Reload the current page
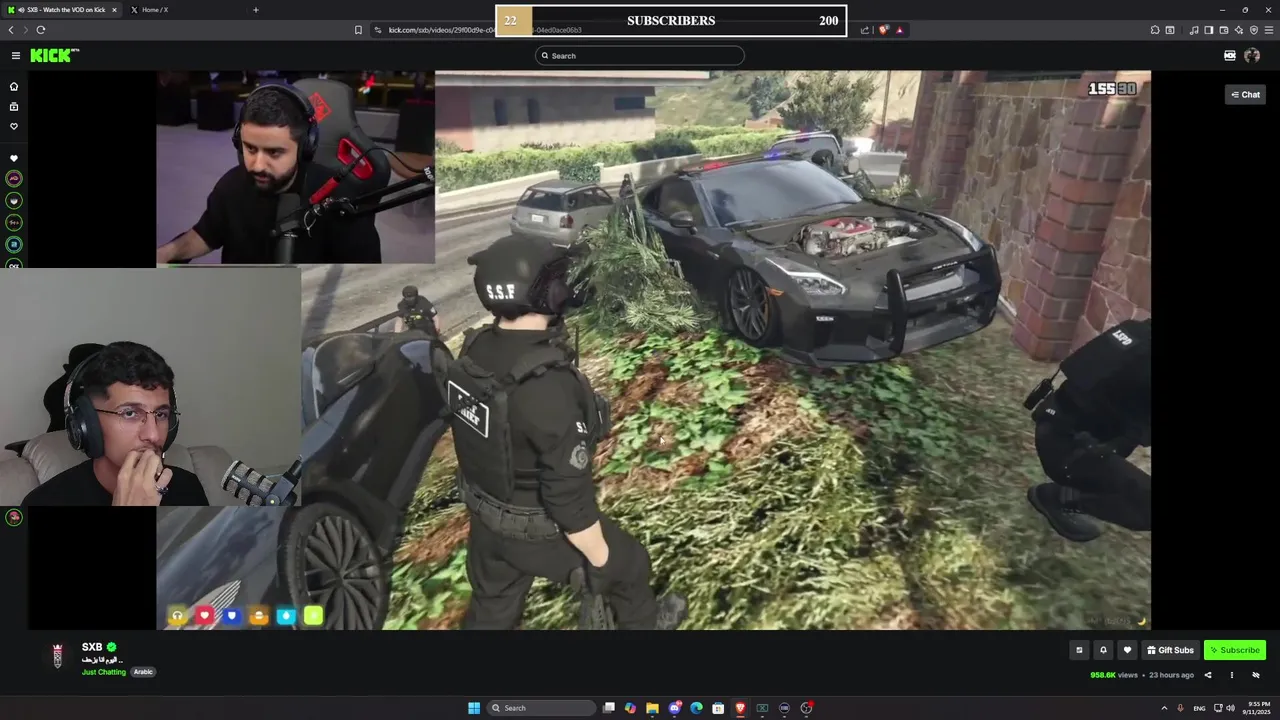Image resolution: width=1280 pixels, height=720 pixels. (x=41, y=30)
